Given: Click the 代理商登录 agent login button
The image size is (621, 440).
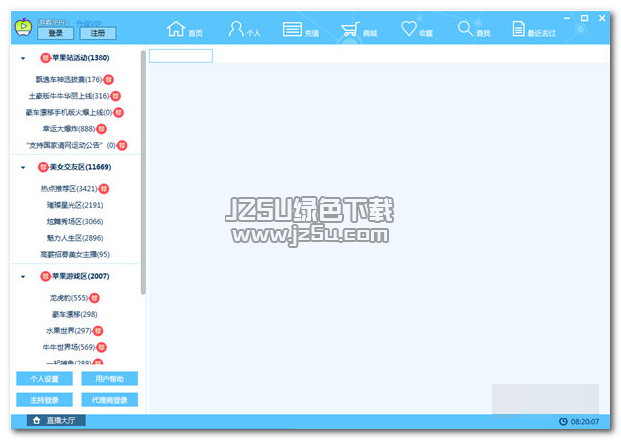Looking at the screenshot, I should 110,400.
